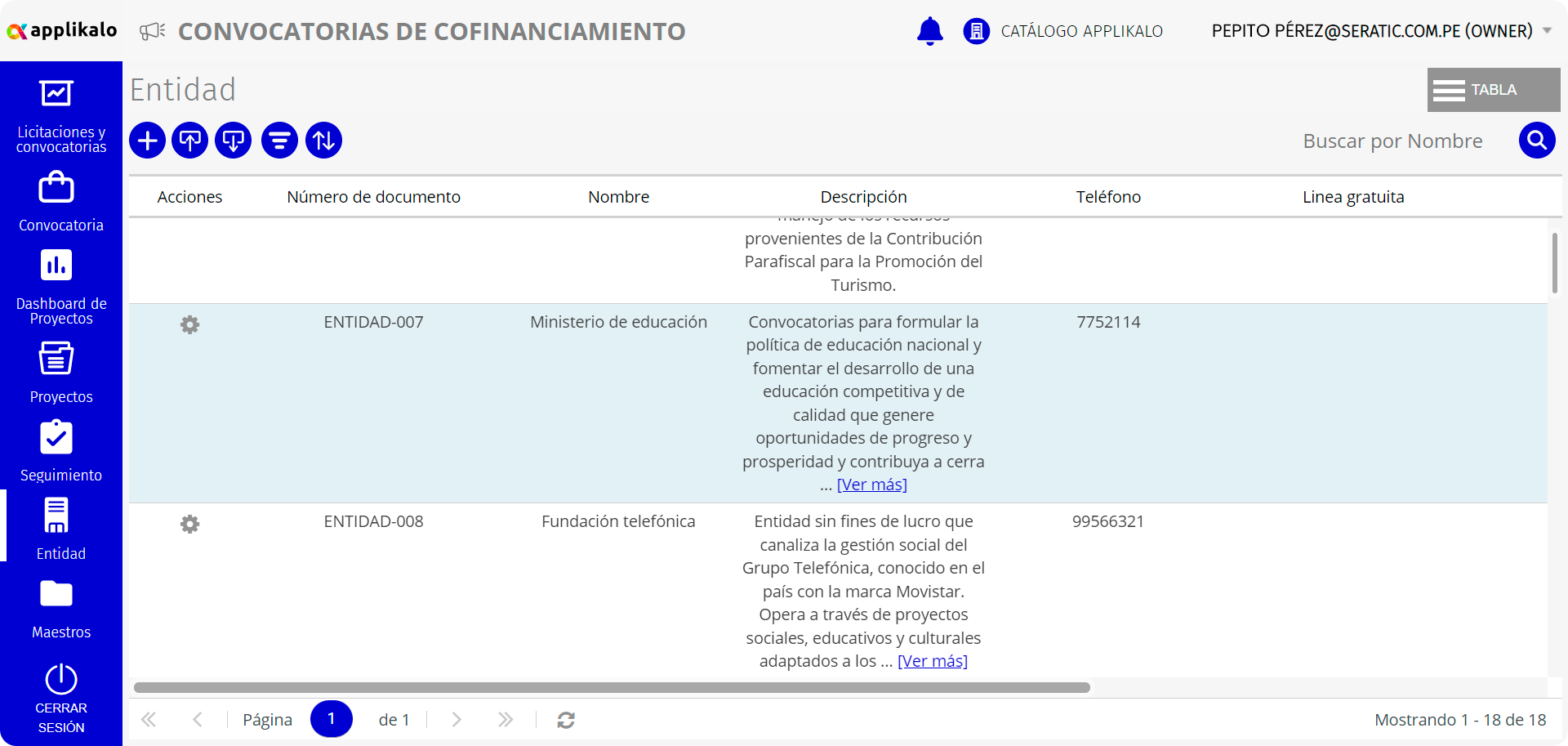The width and height of the screenshot is (1568, 746).
Task: Sort by Acciones column header
Action: (189, 197)
